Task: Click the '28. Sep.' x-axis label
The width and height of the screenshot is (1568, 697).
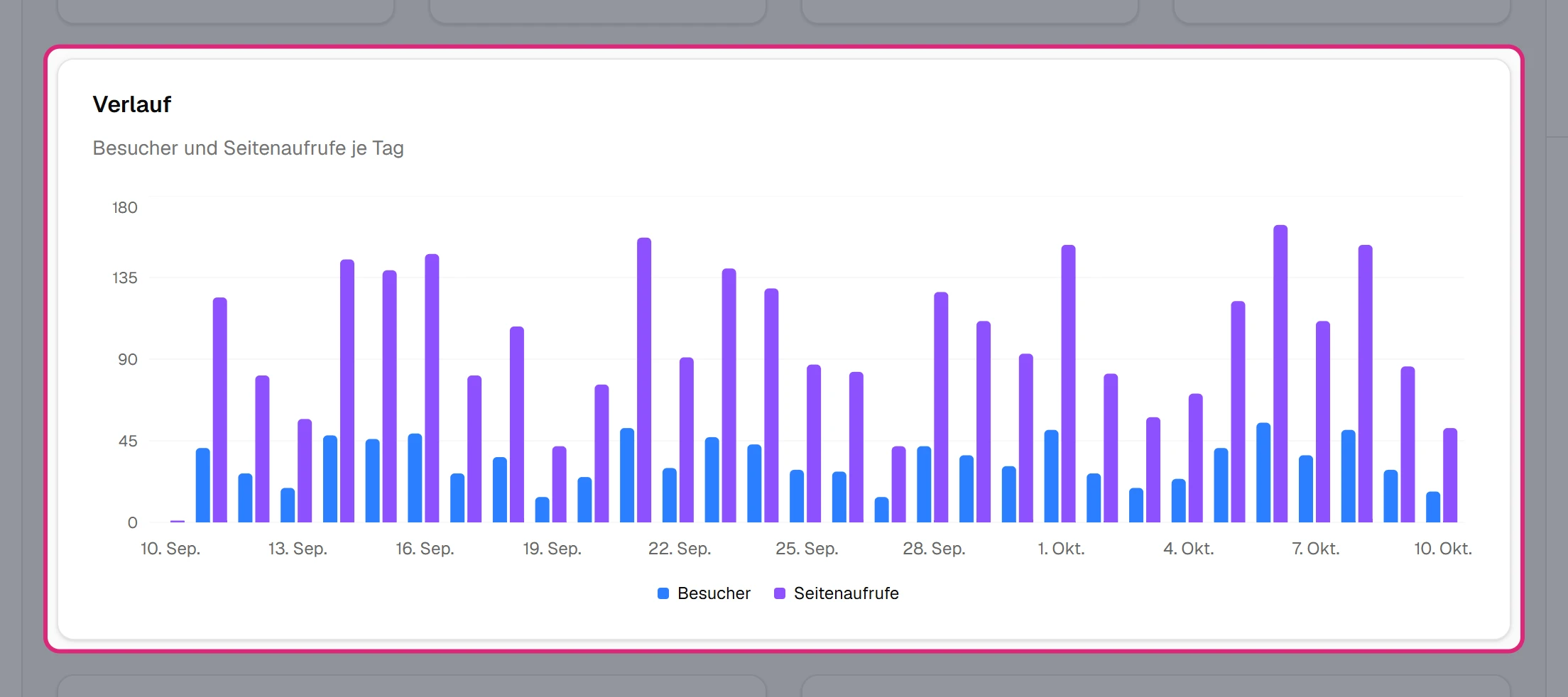Action: tap(934, 549)
